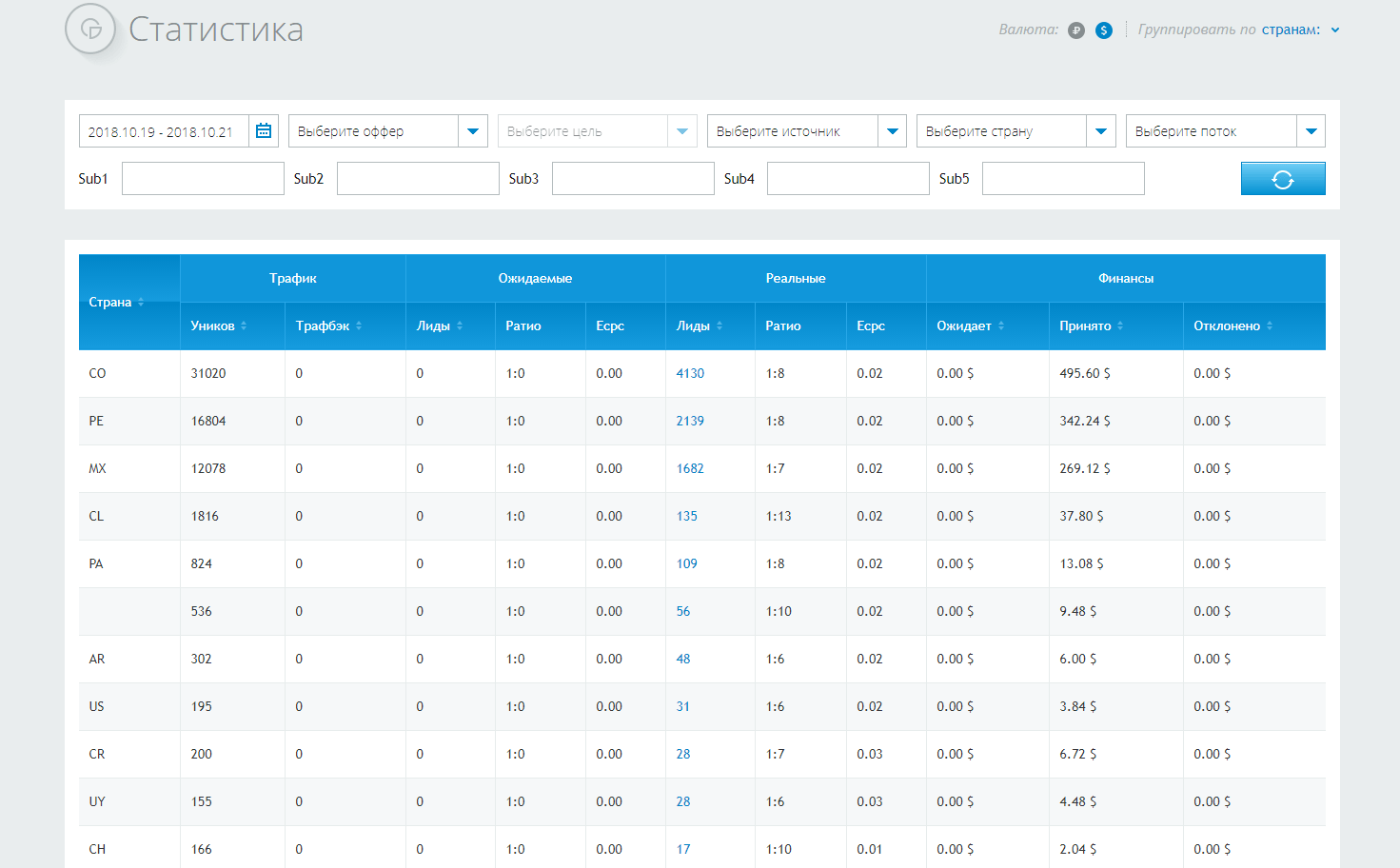Click the refresh statistics icon

click(x=1282, y=178)
